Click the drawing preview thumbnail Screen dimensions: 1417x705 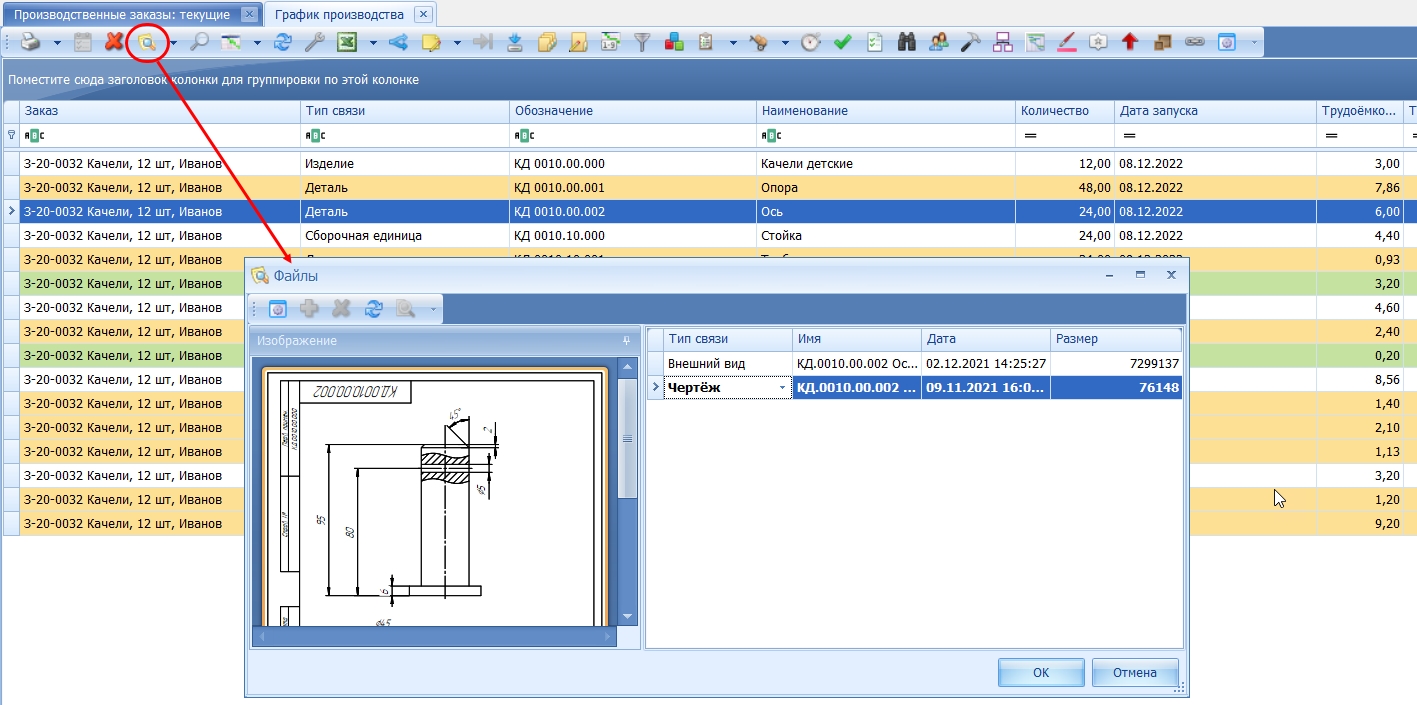435,497
